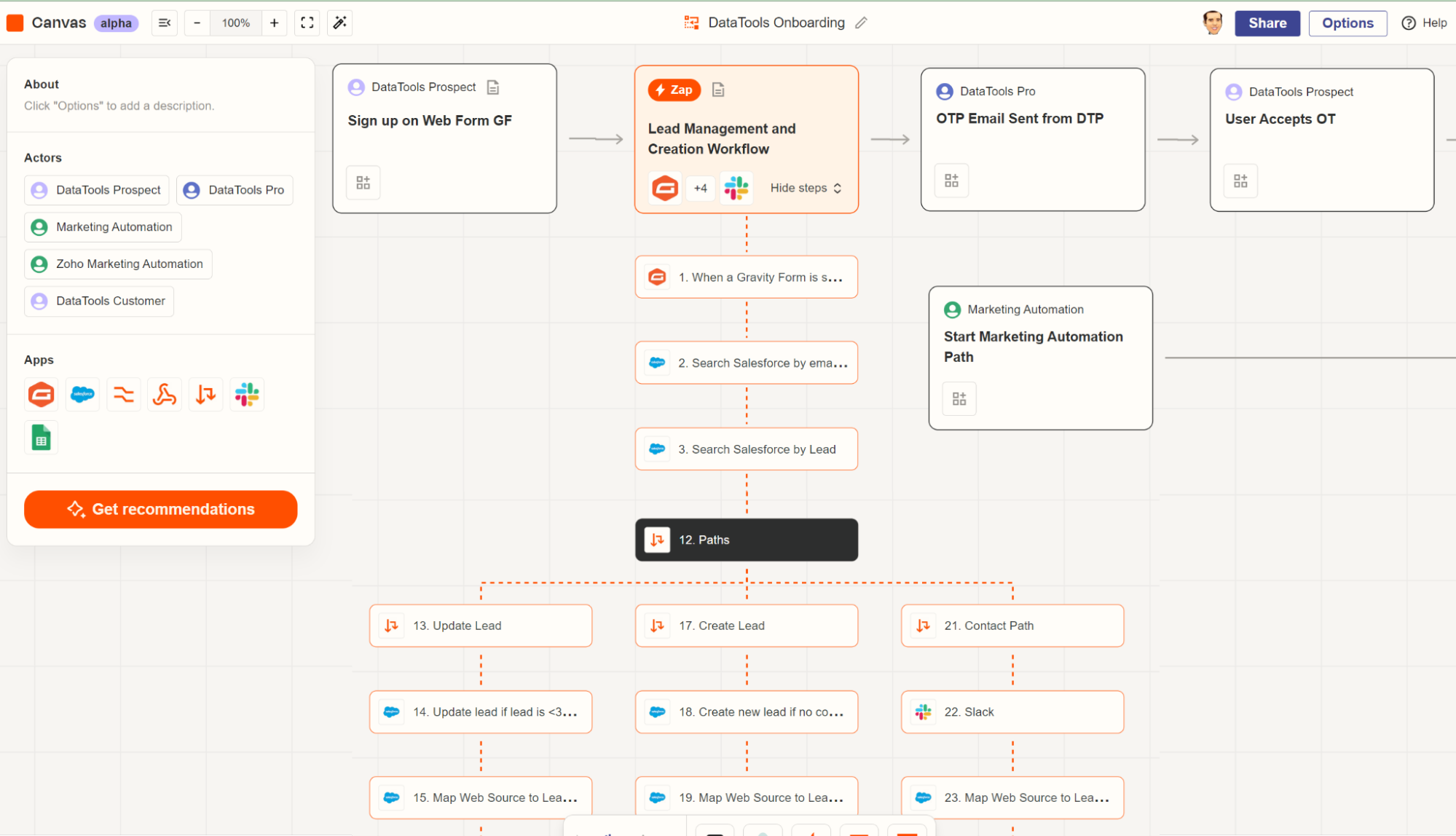
Task: Open the user profile avatar
Action: (x=1213, y=23)
